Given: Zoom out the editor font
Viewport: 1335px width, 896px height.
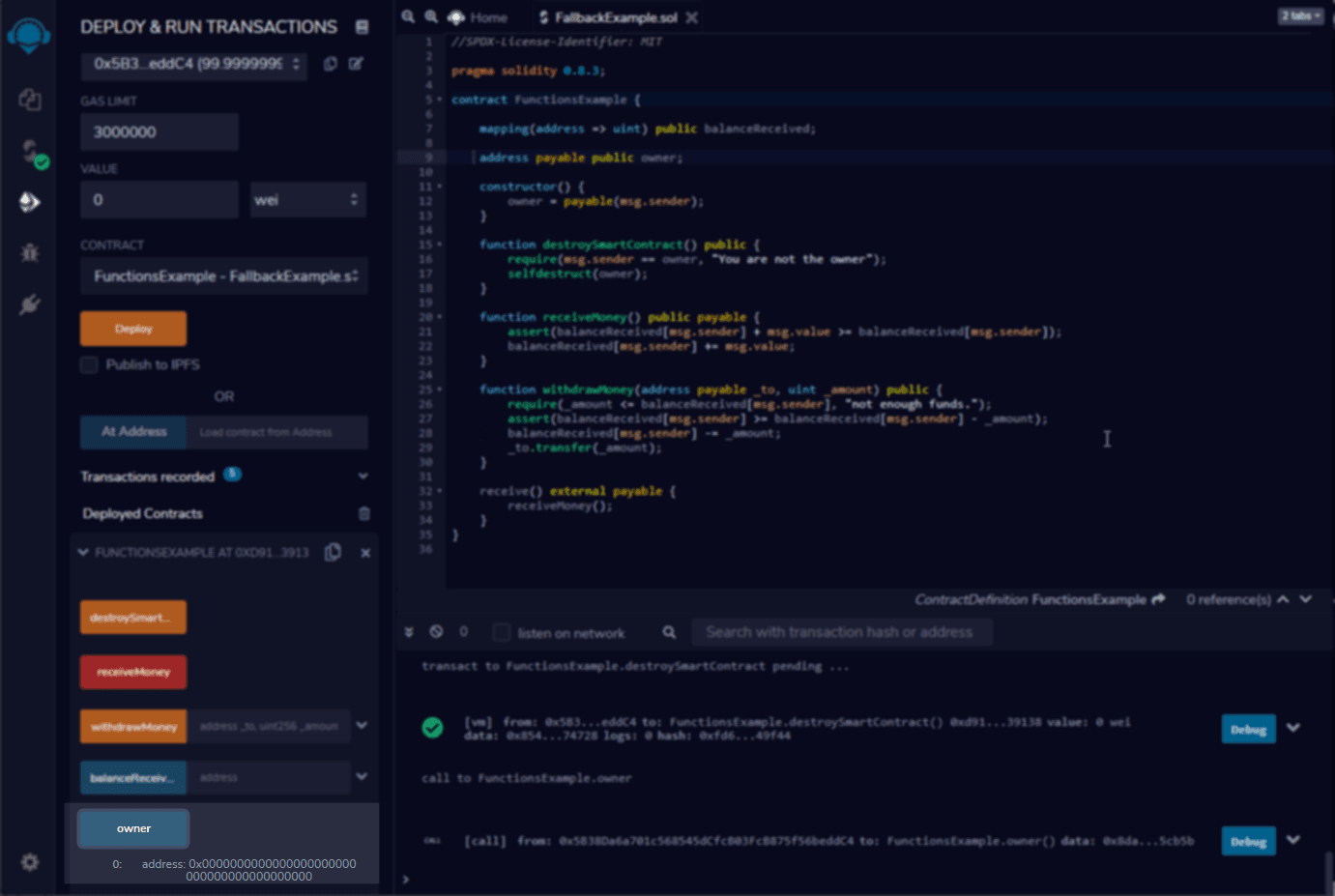Looking at the screenshot, I should [408, 16].
